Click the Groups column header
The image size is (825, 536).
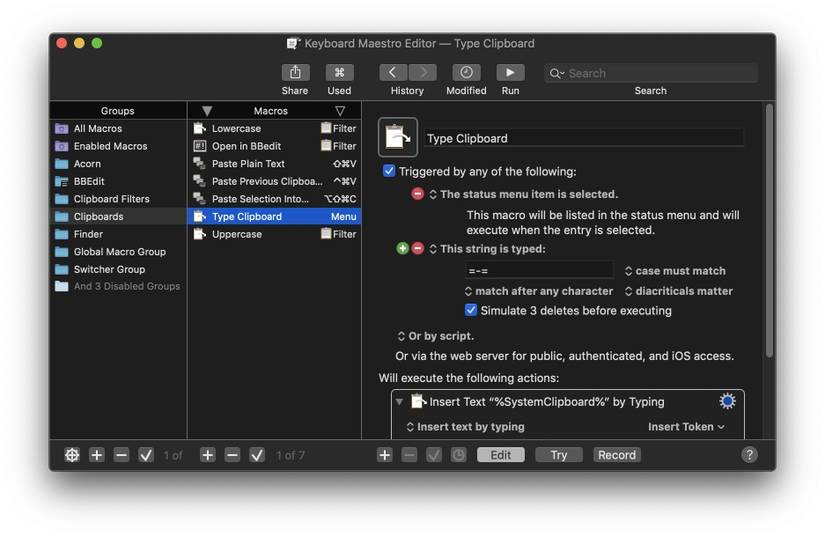(118, 110)
